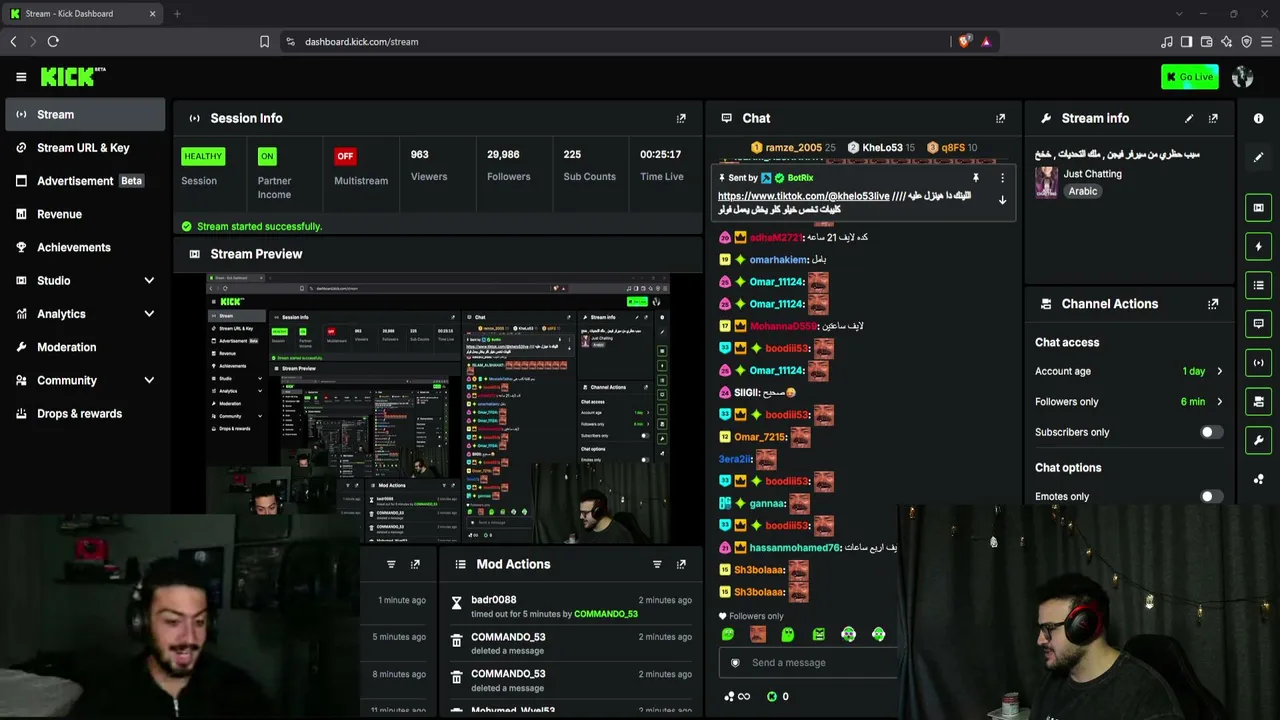Open Brave Shields icon

964,42
